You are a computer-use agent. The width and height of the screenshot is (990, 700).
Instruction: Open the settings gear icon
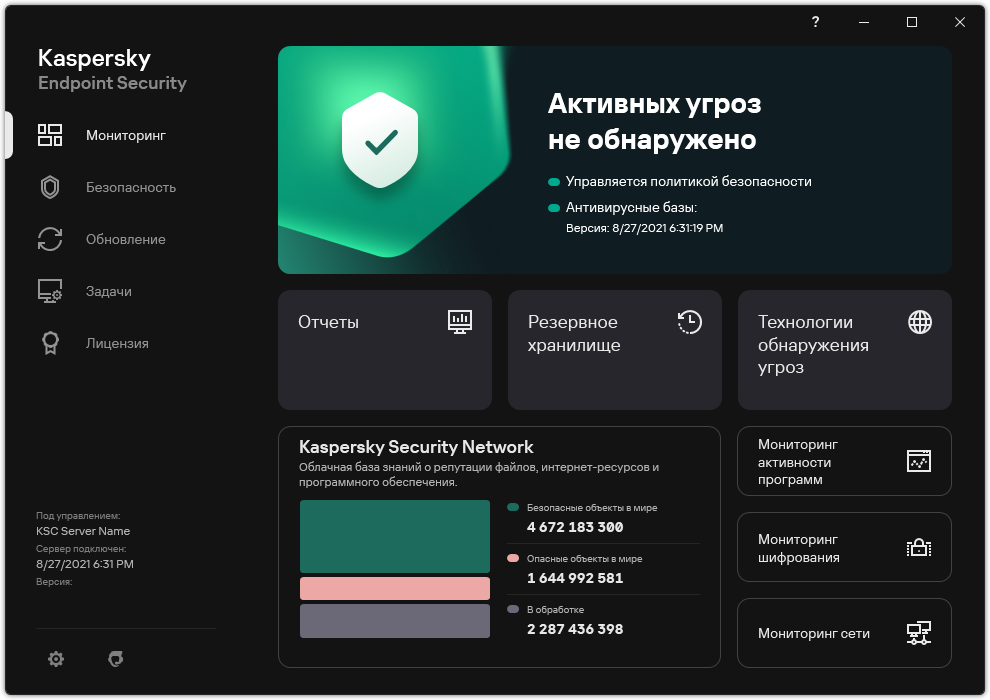pos(56,659)
